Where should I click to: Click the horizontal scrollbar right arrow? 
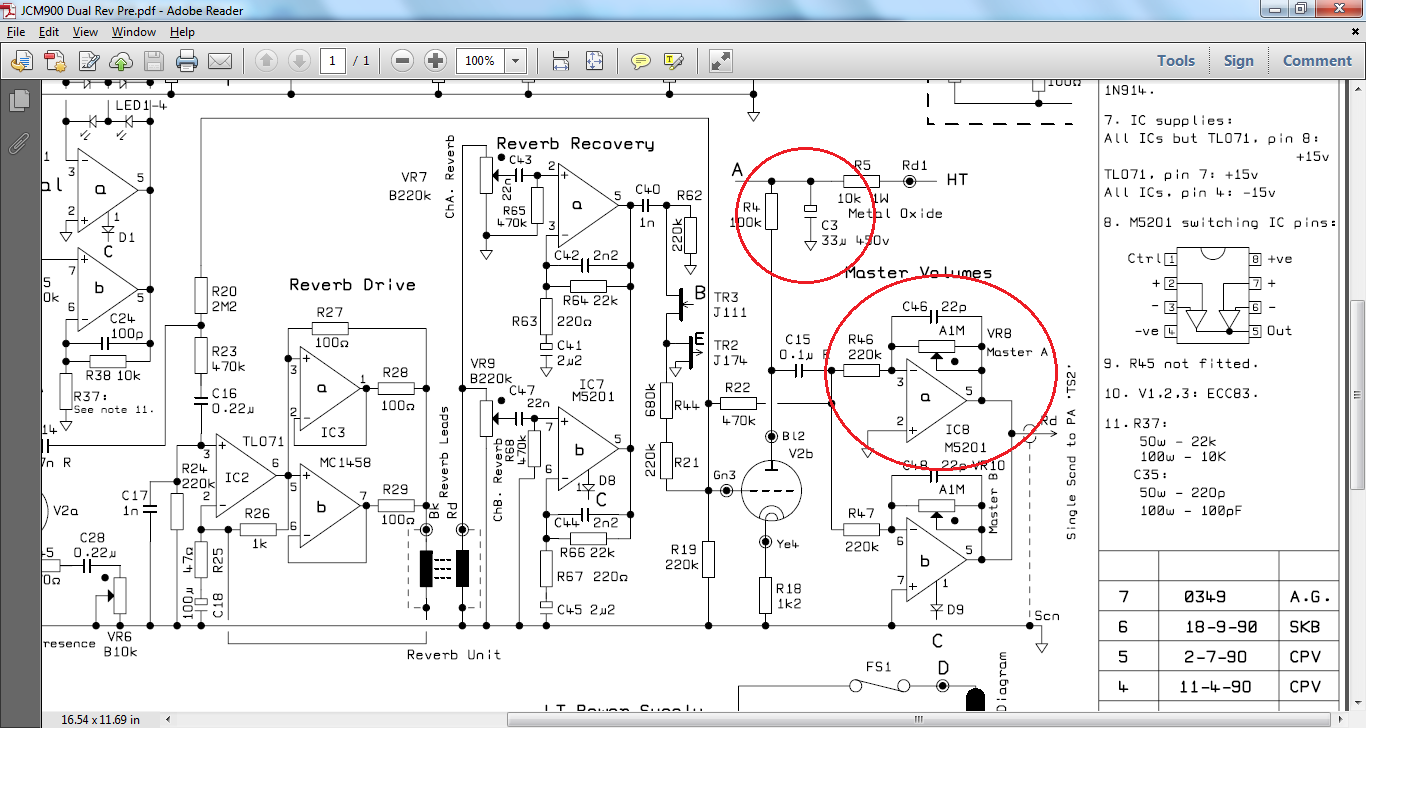[x=1342, y=719]
